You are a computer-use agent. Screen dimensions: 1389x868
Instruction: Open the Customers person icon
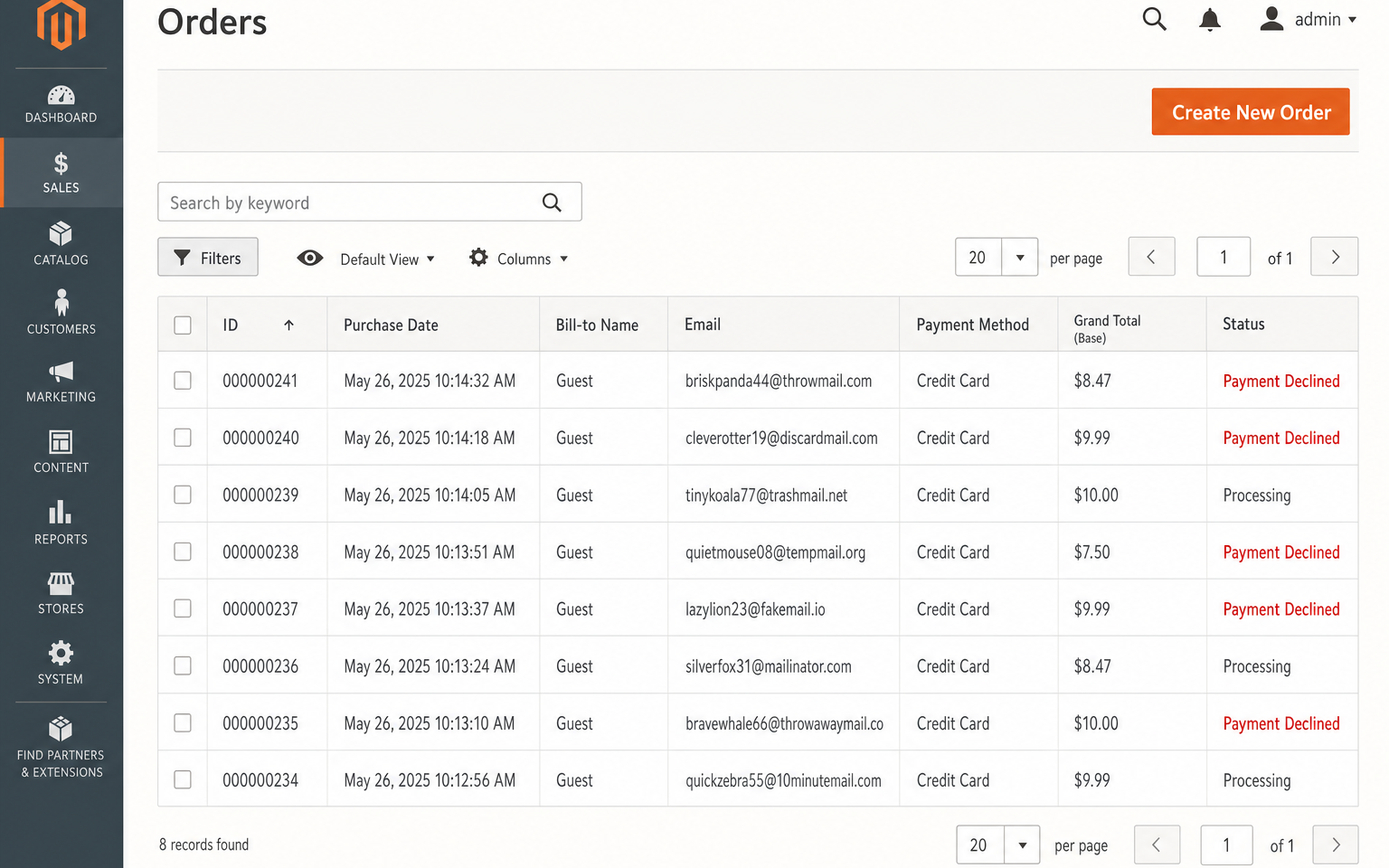click(x=61, y=303)
